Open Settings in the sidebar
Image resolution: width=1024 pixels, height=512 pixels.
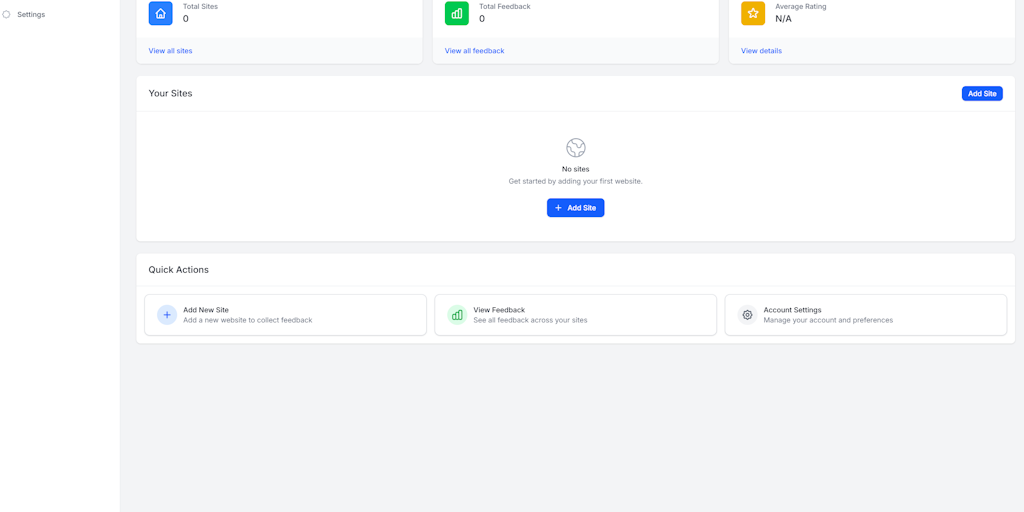pyautogui.click(x=31, y=14)
